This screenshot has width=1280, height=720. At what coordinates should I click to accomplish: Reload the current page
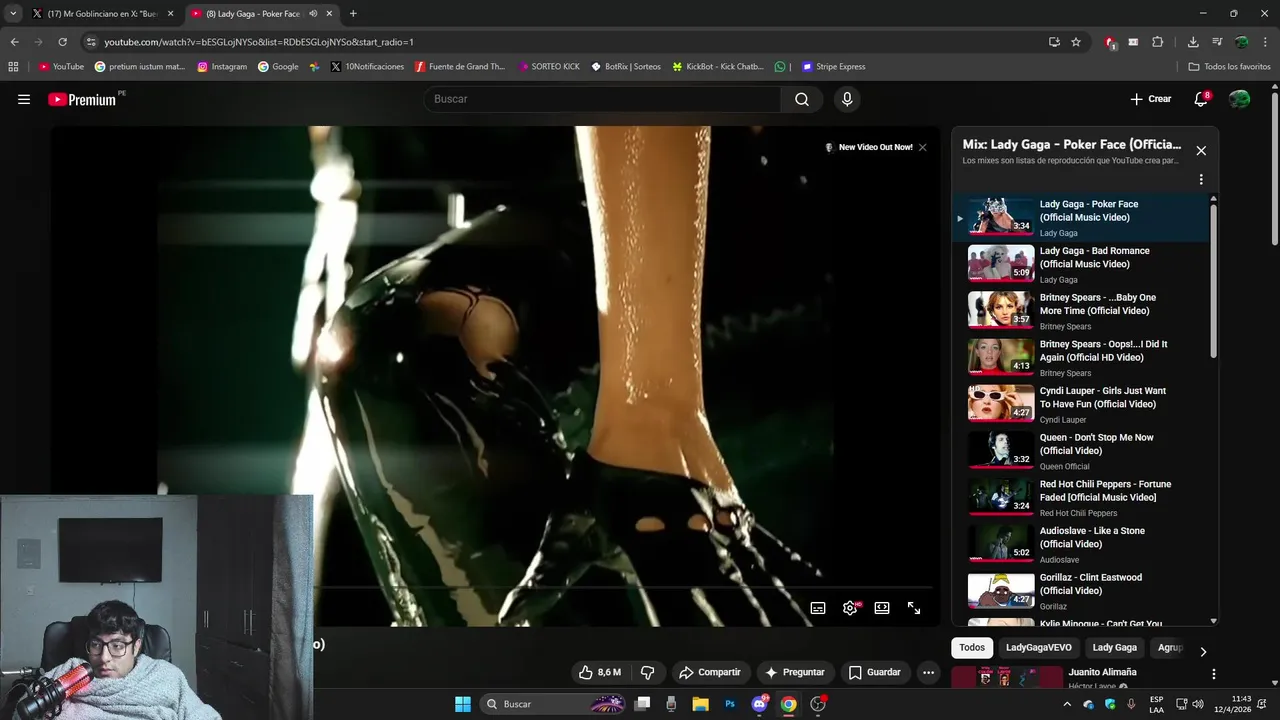click(x=62, y=42)
